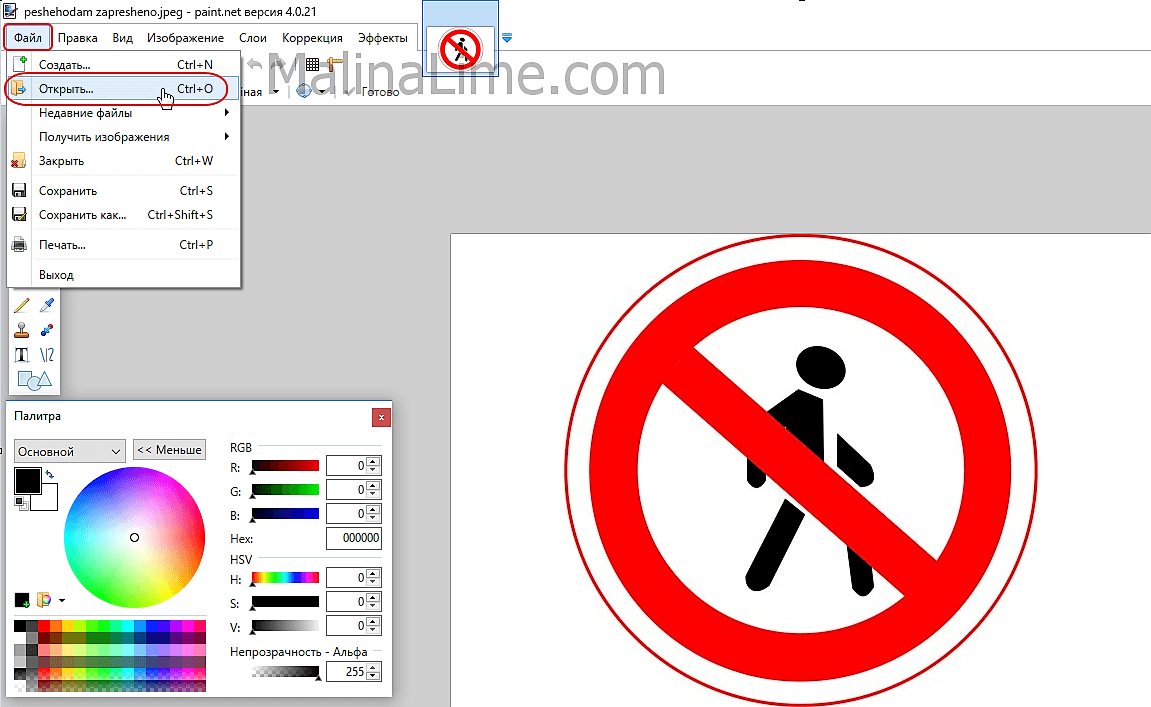Select the Text tool
1151x707 pixels.
tap(21, 355)
